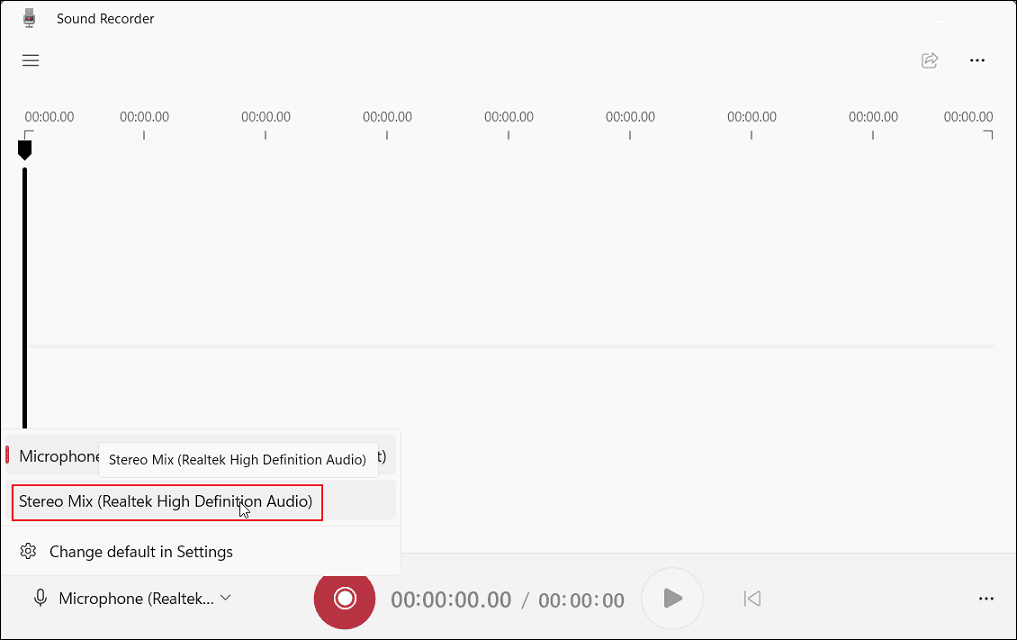Click the total duration display 00:00:00
The image size is (1017, 640).
click(x=581, y=598)
